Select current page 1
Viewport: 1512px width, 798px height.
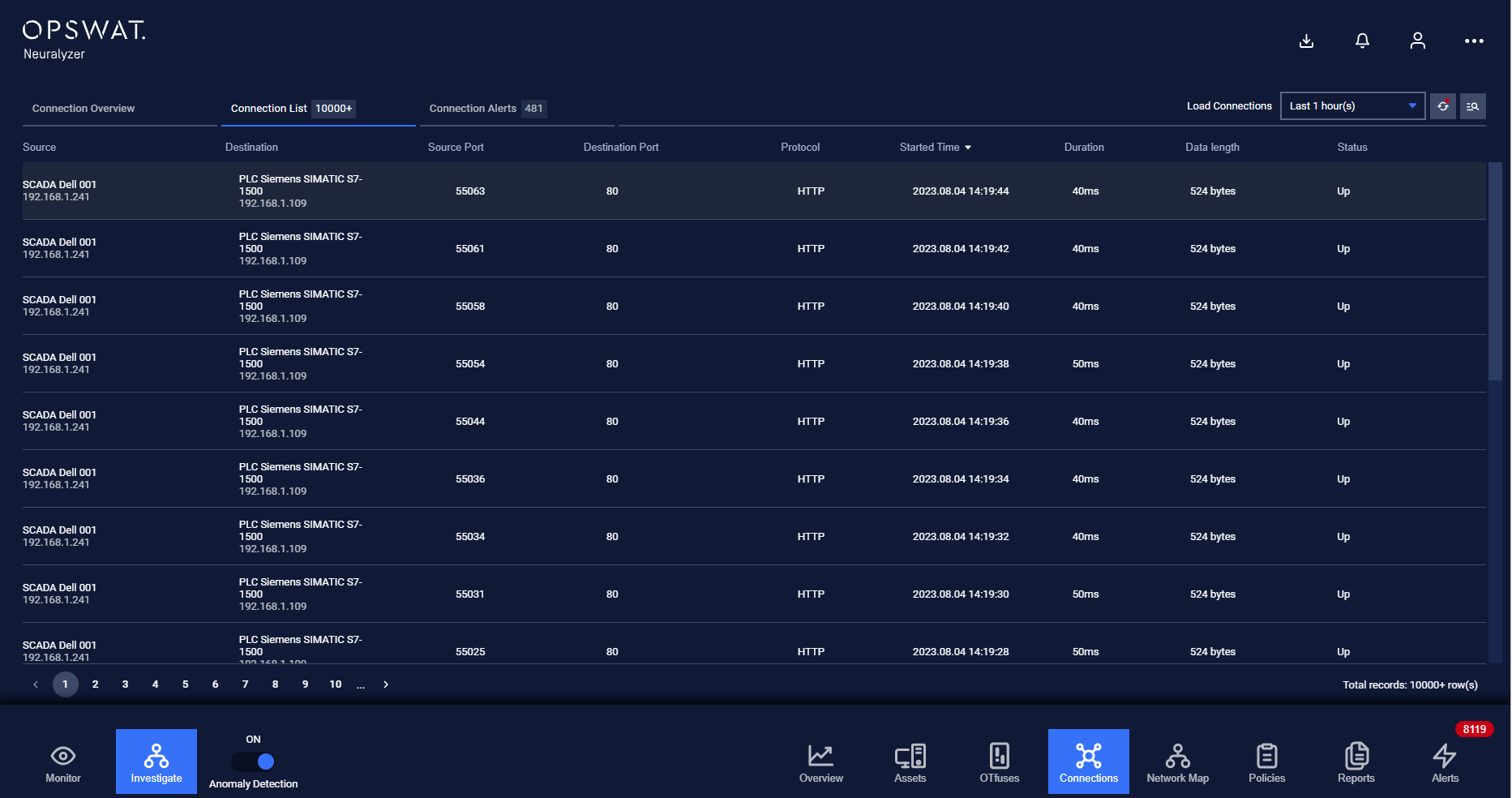tap(66, 684)
